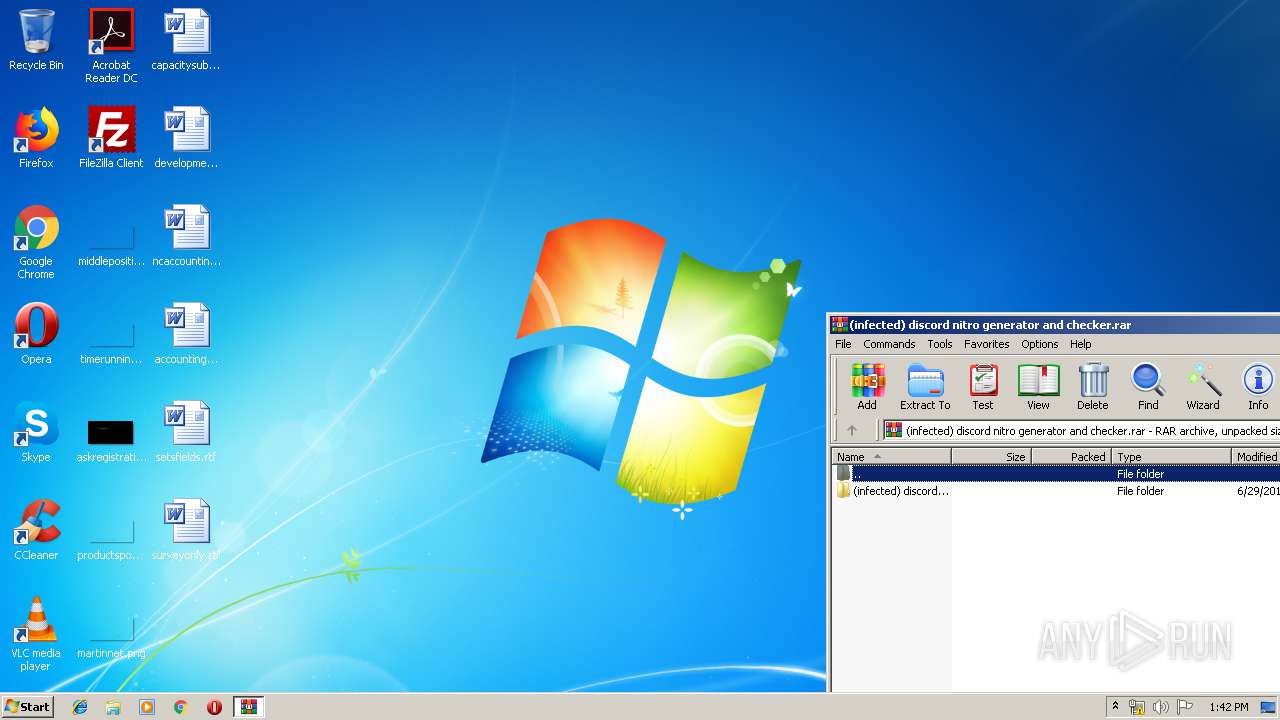Viewport: 1280px width, 720px height.
Task: Click the taskbar clock 1:42 PM
Action: [1228, 707]
